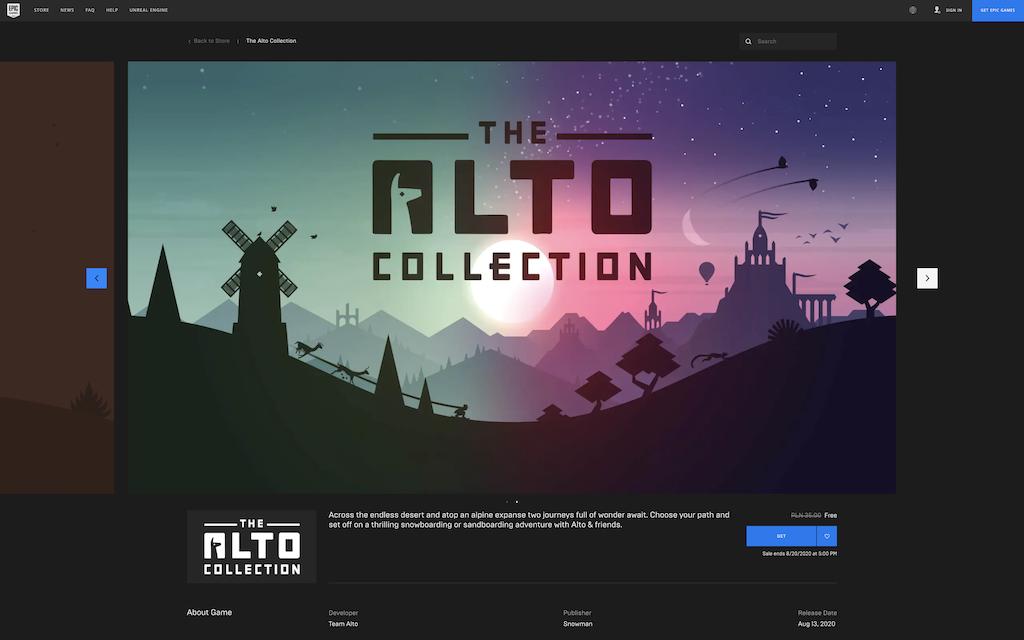Click The Alto Collection logo thumbnail

pos(251,547)
